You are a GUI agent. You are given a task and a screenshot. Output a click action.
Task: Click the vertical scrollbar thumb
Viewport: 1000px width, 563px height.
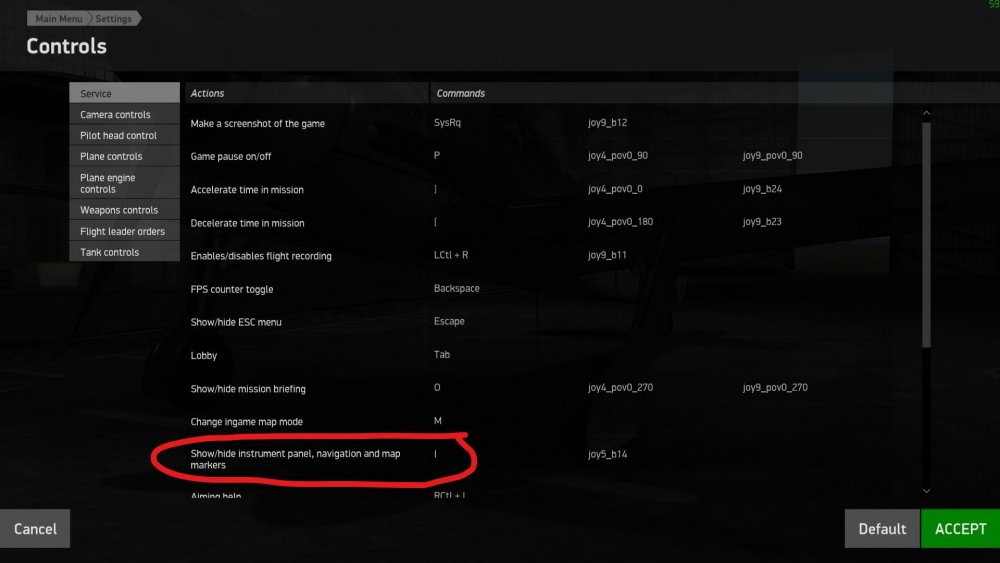click(x=926, y=235)
